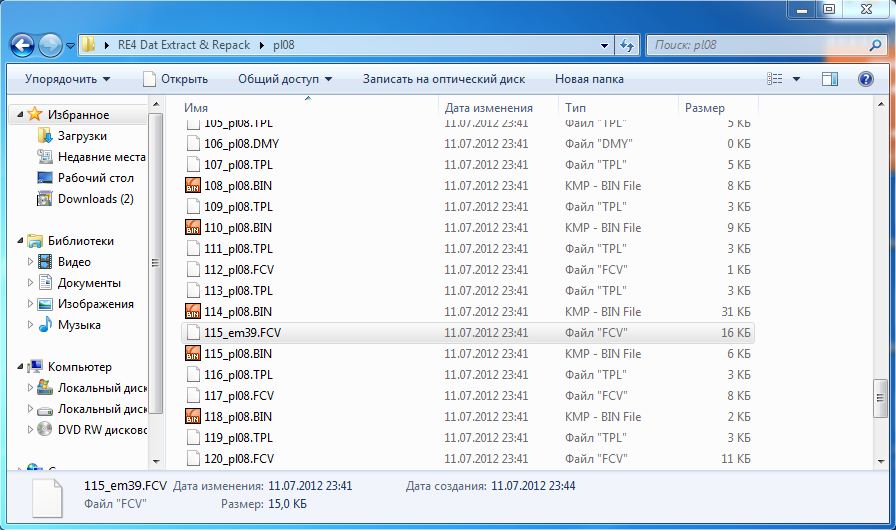Select Документы library
Image resolution: width=896 pixels, height=530 pixels.
[x=89, y=283]
